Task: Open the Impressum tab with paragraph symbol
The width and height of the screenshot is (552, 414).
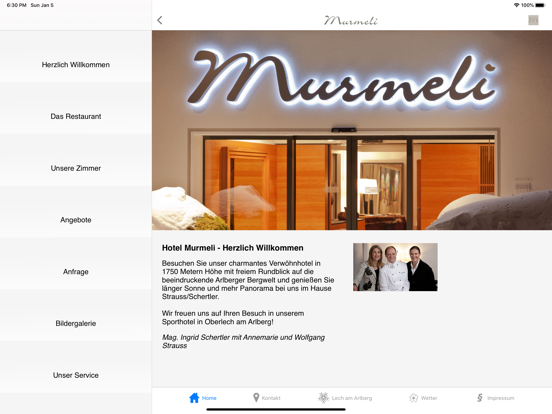Action: (x=495, y=398)
